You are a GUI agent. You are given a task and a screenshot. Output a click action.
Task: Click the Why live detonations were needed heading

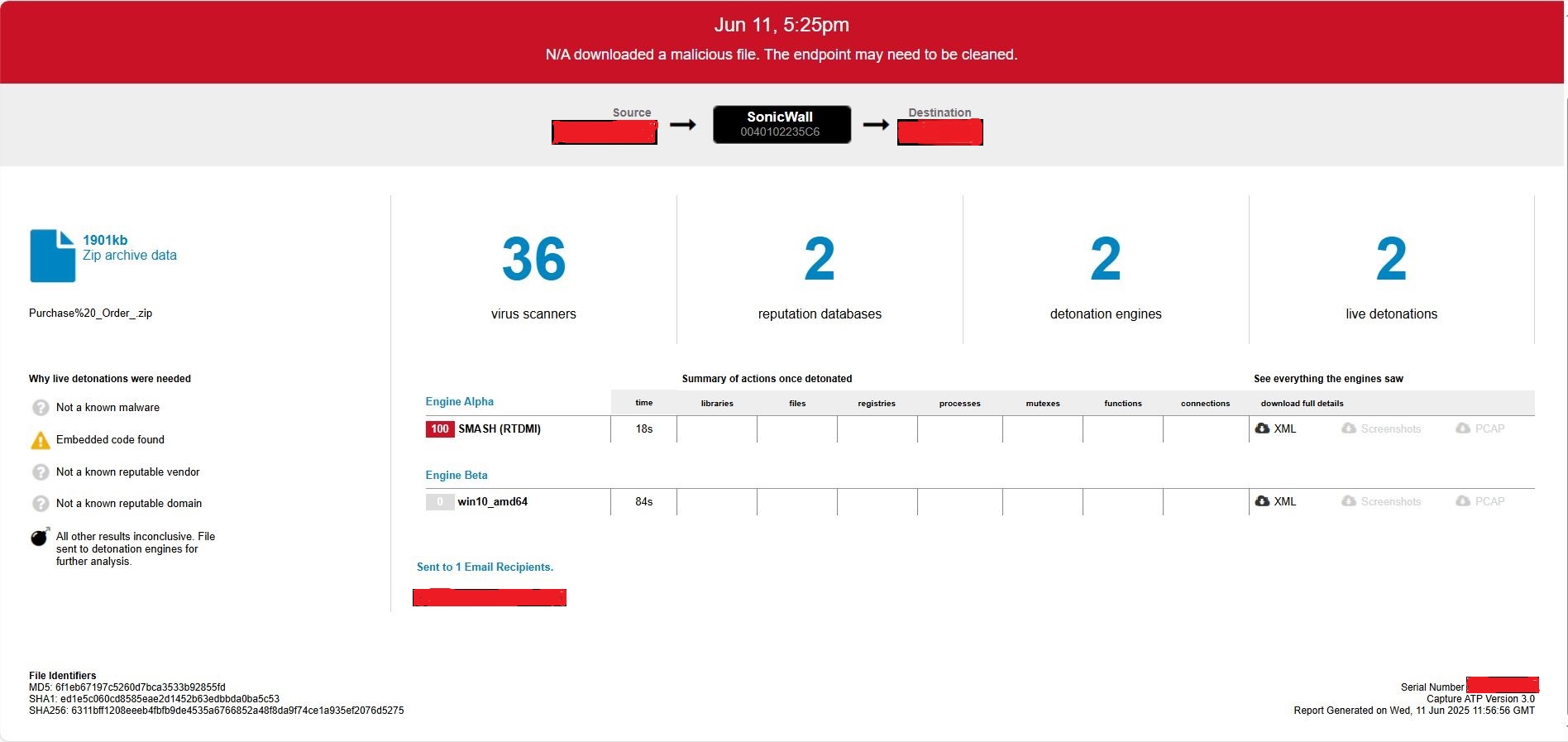pyautogui.click(x=110, y=379)
